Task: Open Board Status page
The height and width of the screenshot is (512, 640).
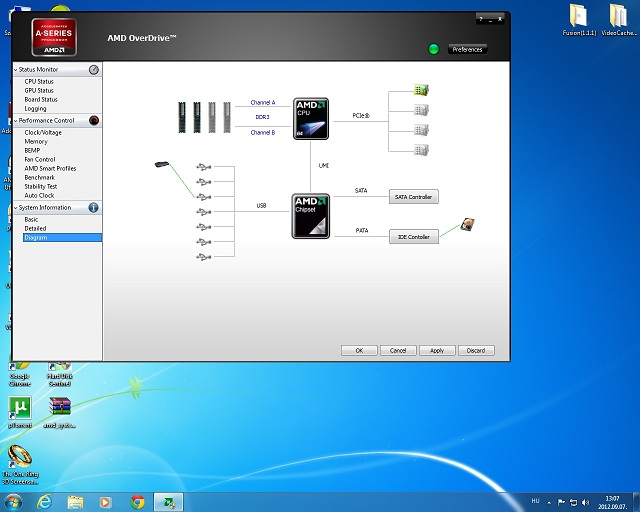Action: (x=41, y=100)
